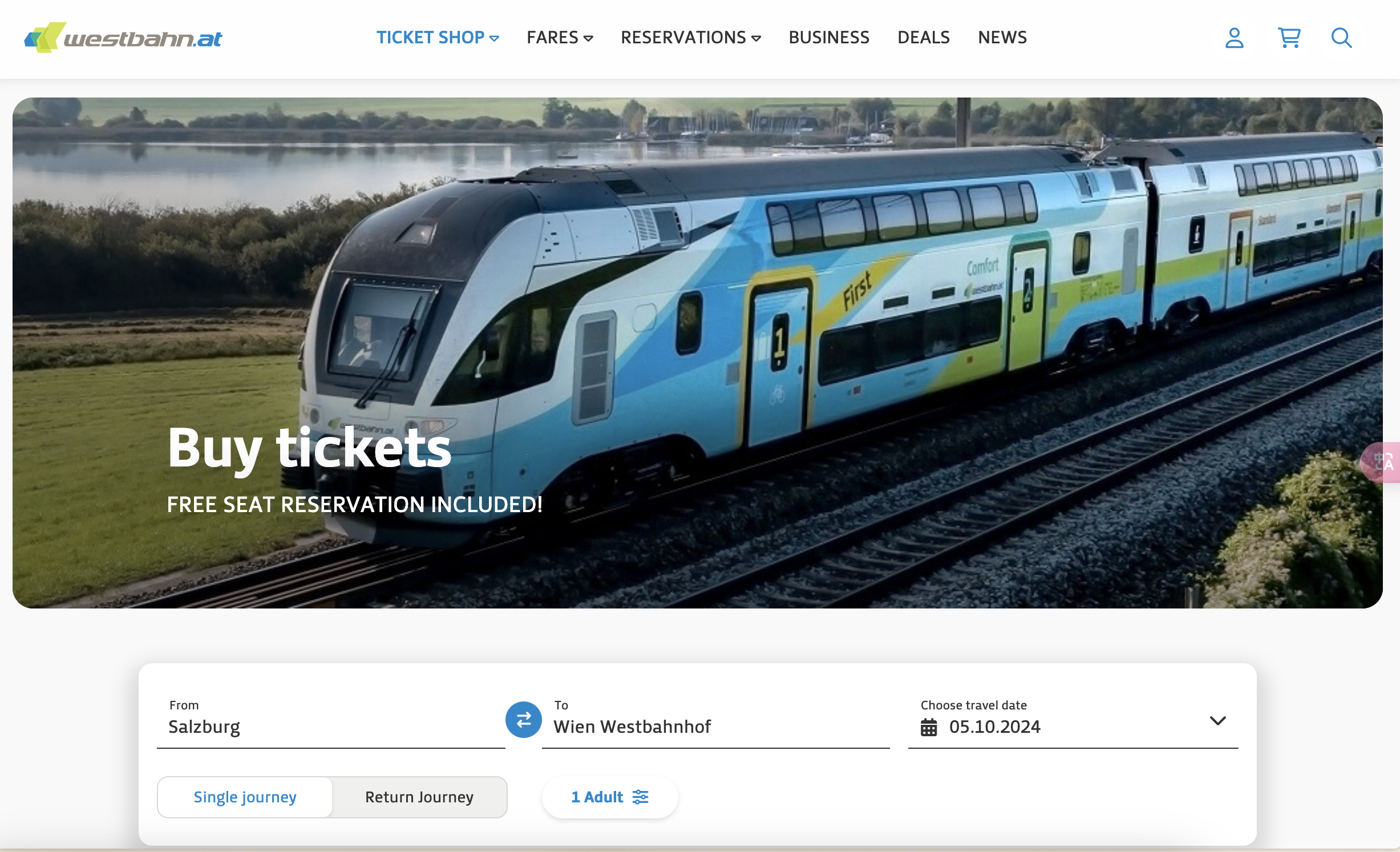Click the 1 Adult passenger button
Image resolution: width=1400 pixels, height=852 pixels.
(x=609, y=797)
